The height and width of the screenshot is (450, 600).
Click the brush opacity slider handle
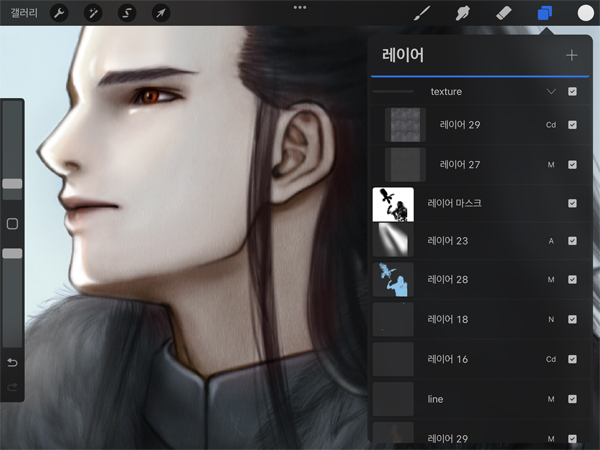click(12, 253)
